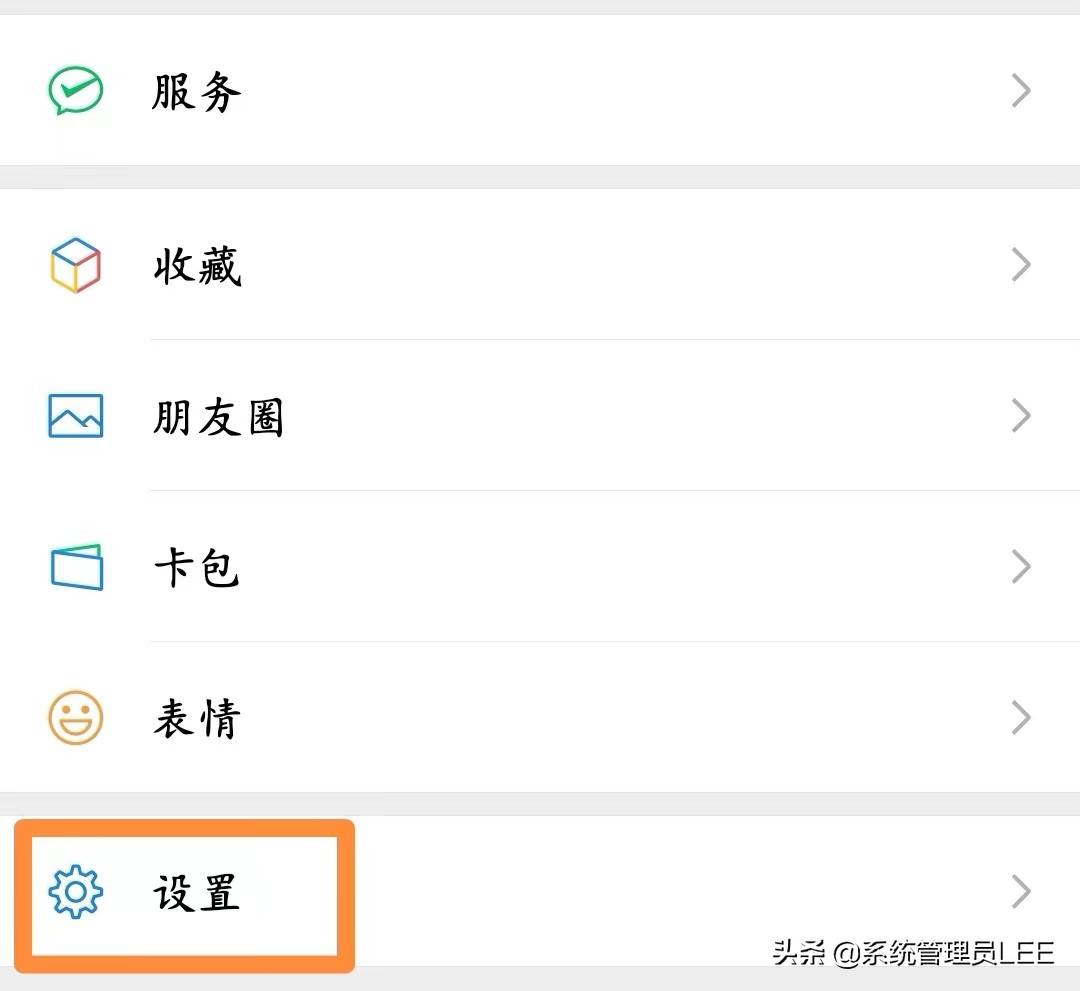Expand 服务 row via its right chevron
Image resolution: width=1080 pixels, height=991 pixels.
[x=1020, y=90]
